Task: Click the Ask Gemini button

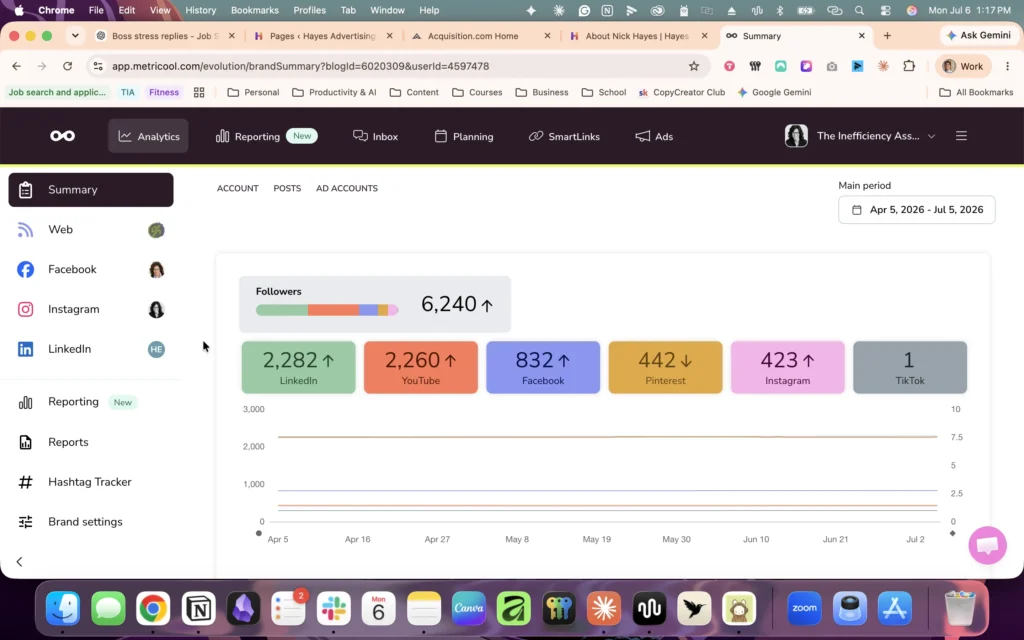Action: [x=978, y=35]
